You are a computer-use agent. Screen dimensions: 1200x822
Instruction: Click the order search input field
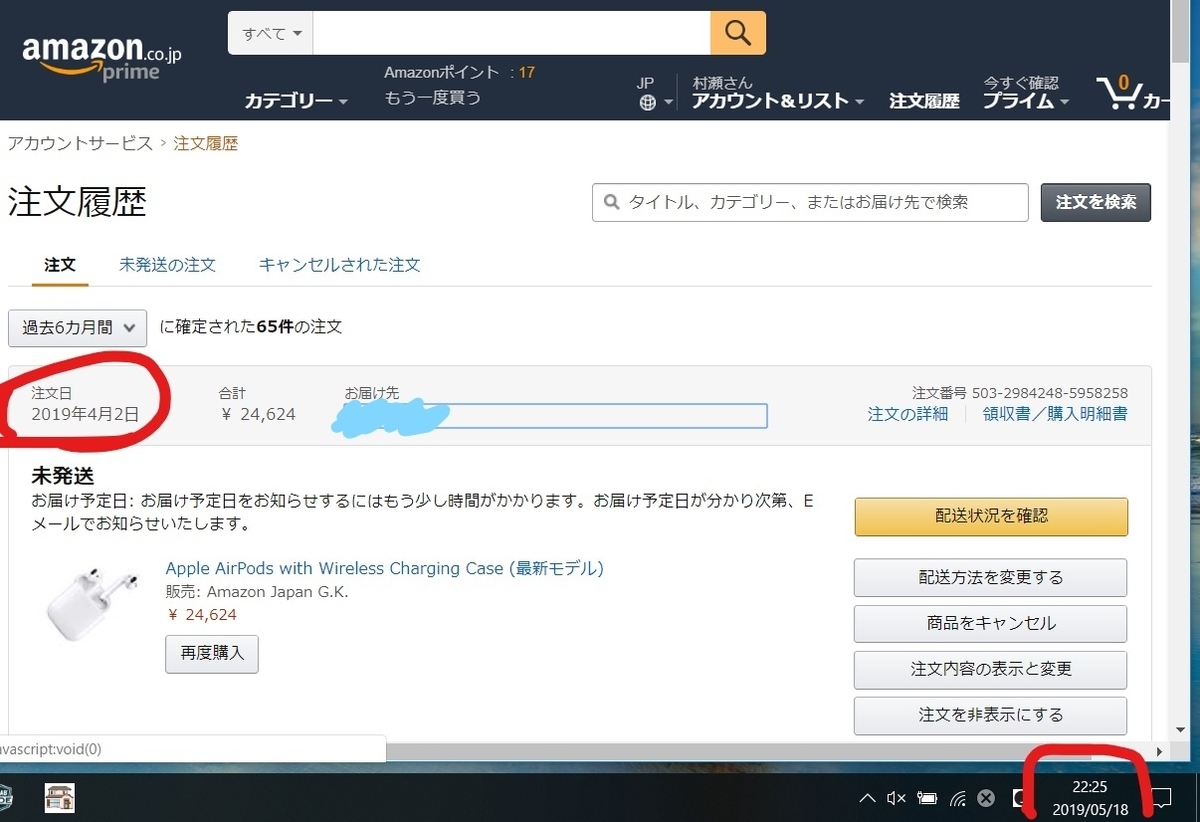(x=810, y=202)
